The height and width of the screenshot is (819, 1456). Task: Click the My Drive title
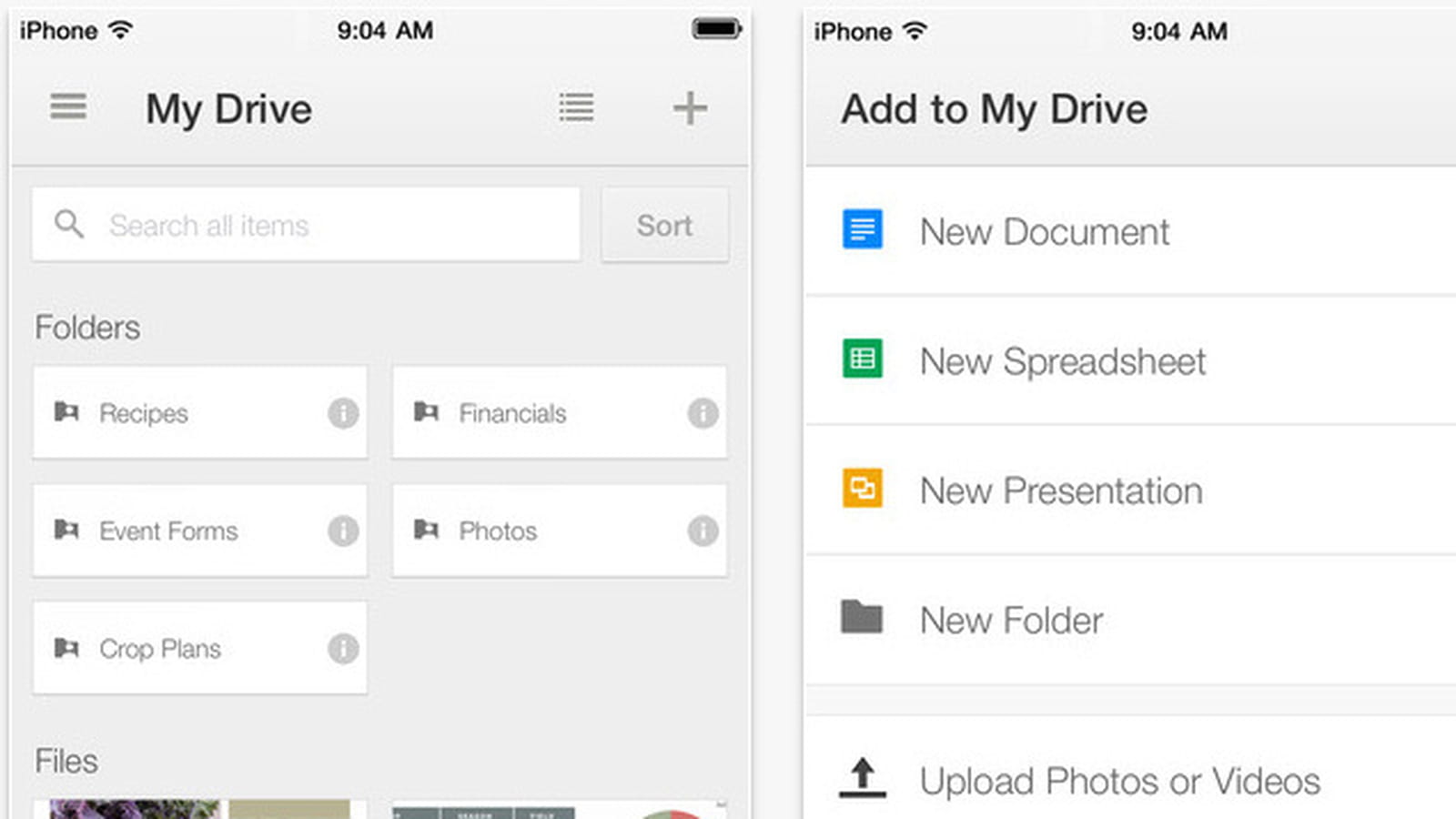pyautogui.click(x=229, y=109)
